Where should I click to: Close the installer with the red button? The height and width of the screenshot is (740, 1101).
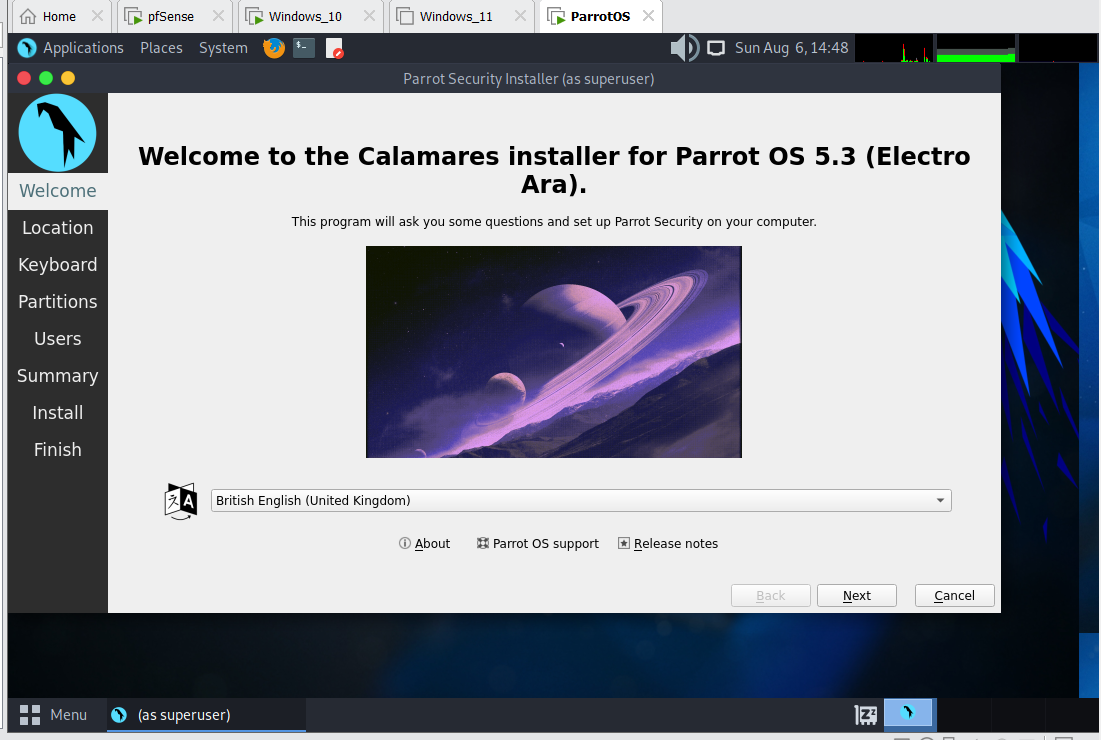point(24,78)
